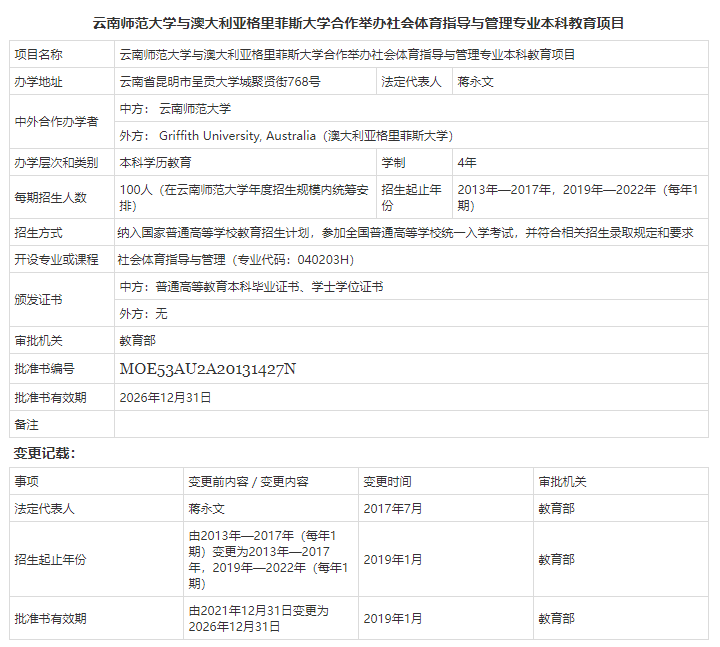Select '批准书有效期' label in the main table
720x647 pixels.
pyautogui.click(x=51, y=398)
